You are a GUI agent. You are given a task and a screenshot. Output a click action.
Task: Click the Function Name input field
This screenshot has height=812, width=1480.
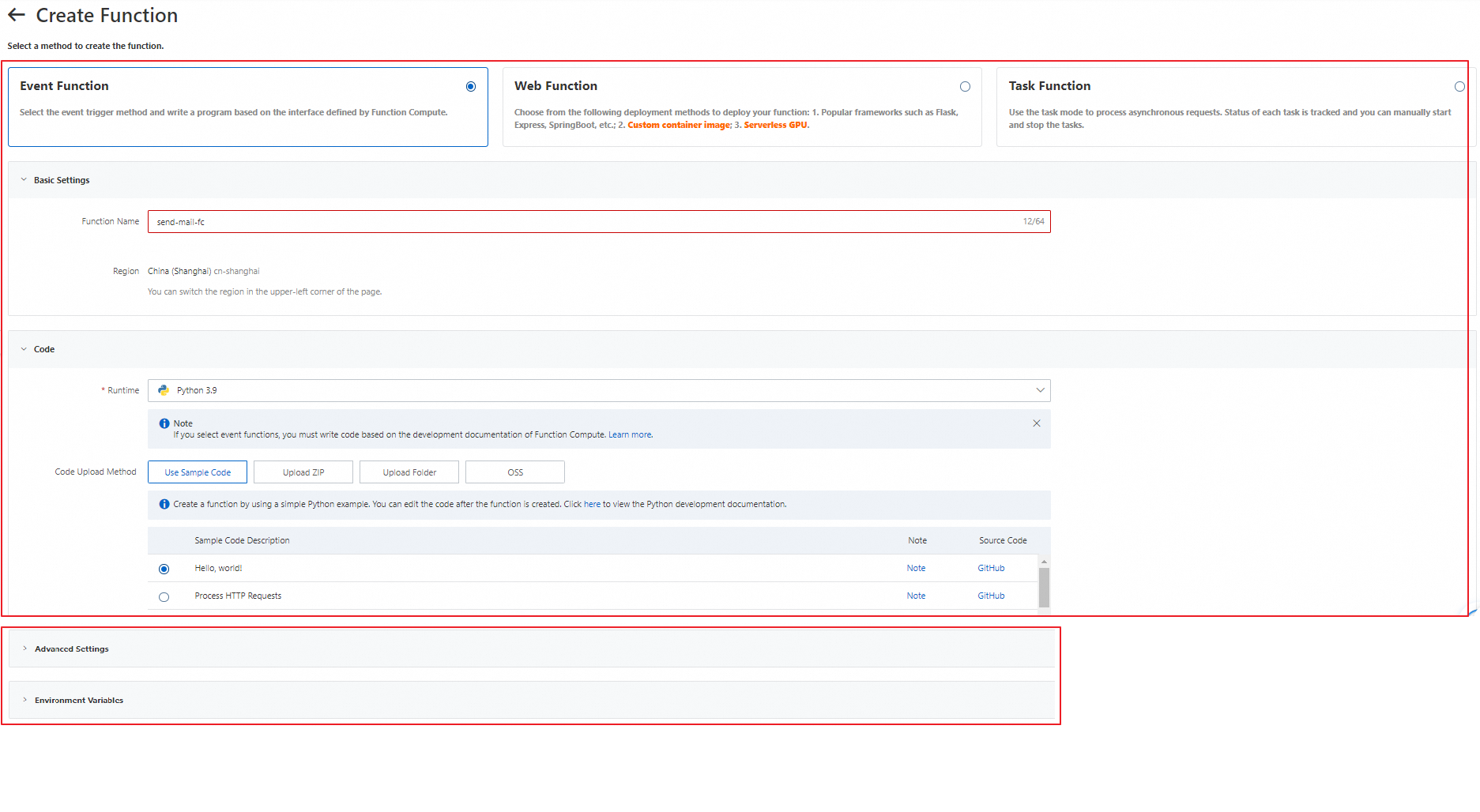[553, 221]
